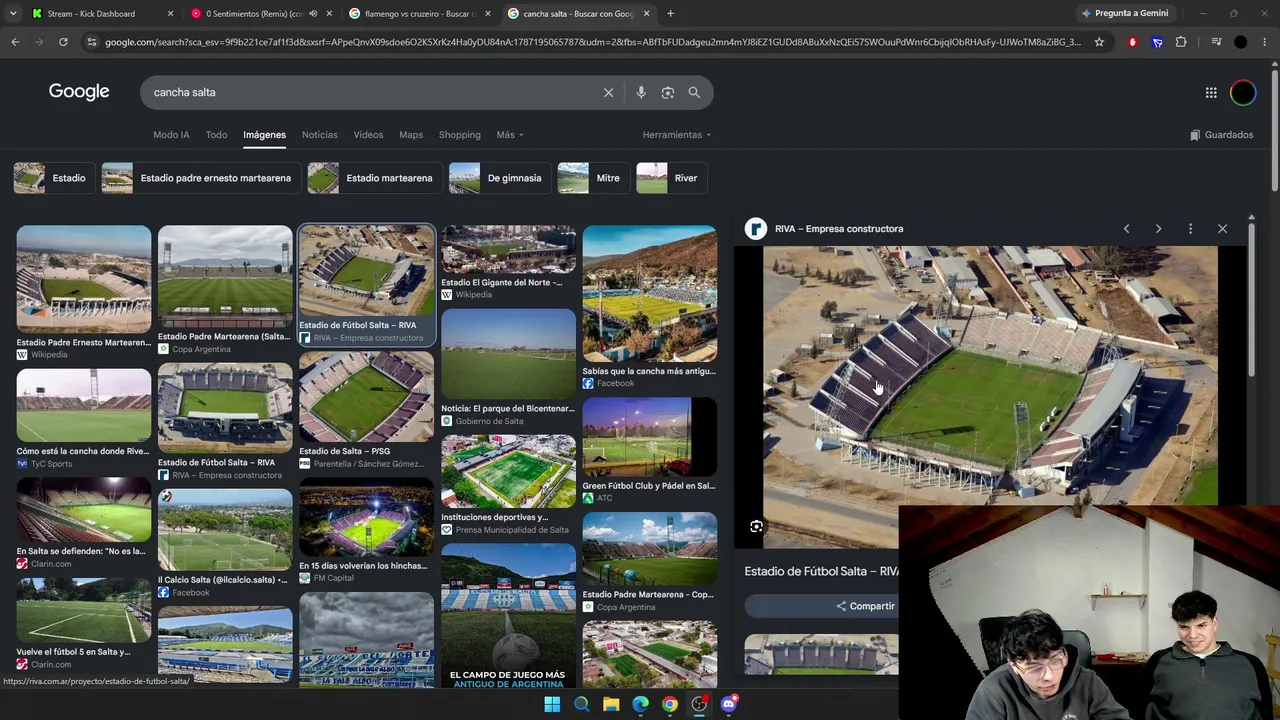Open the preview panel's three-dot options
Viewport: 1280px width, 720px height.
(x=1190, y=229)
